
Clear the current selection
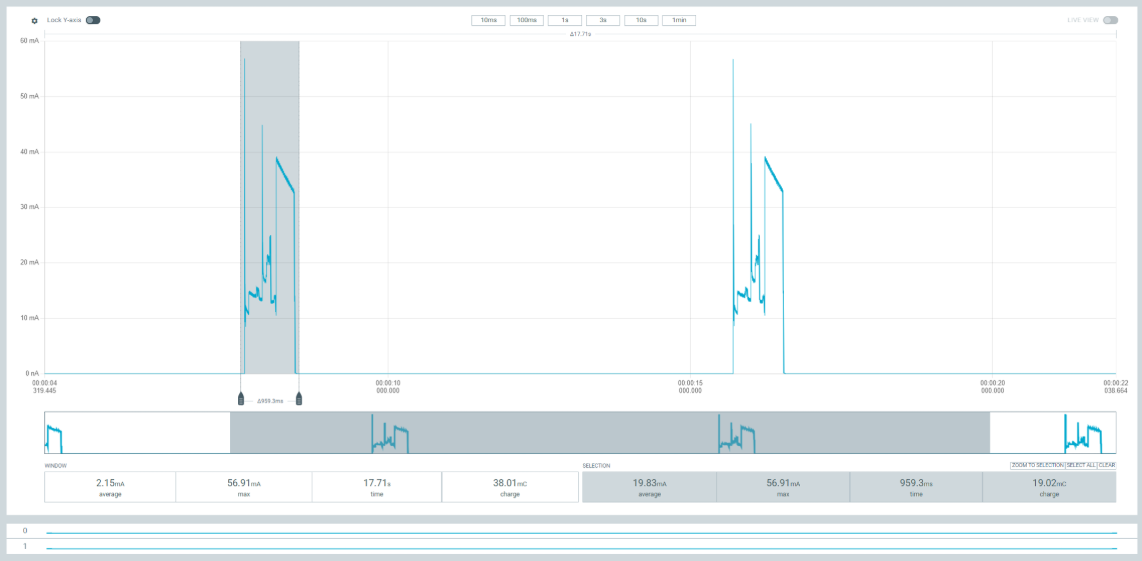coord(1107,465)
